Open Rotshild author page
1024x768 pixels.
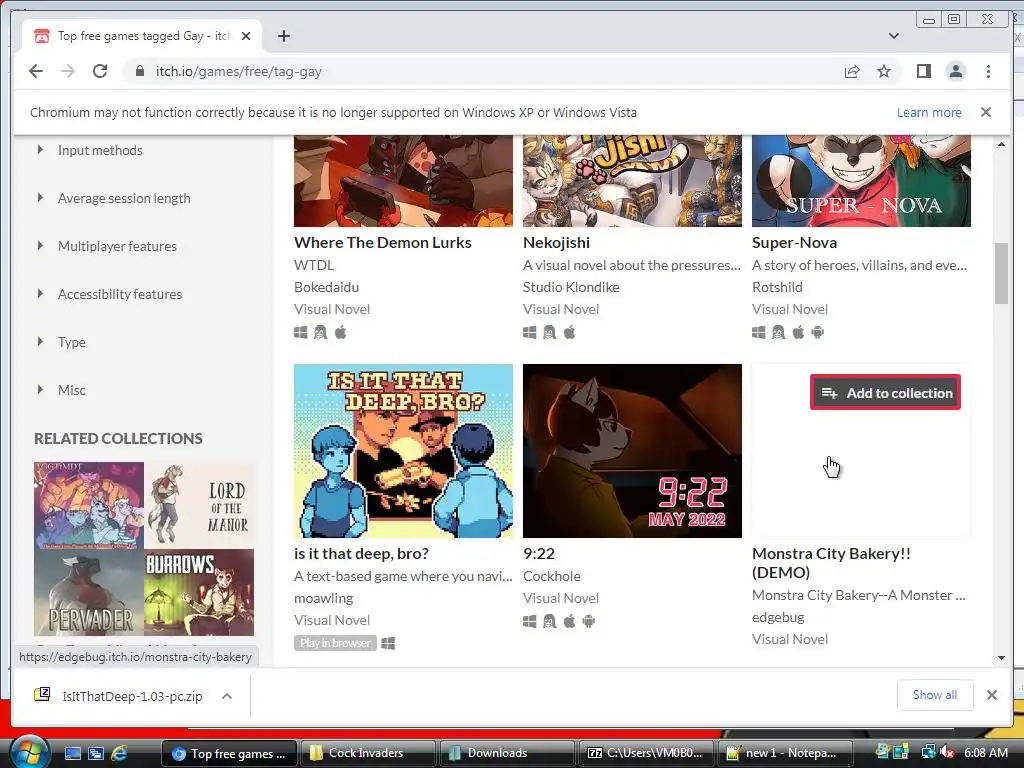777,287
